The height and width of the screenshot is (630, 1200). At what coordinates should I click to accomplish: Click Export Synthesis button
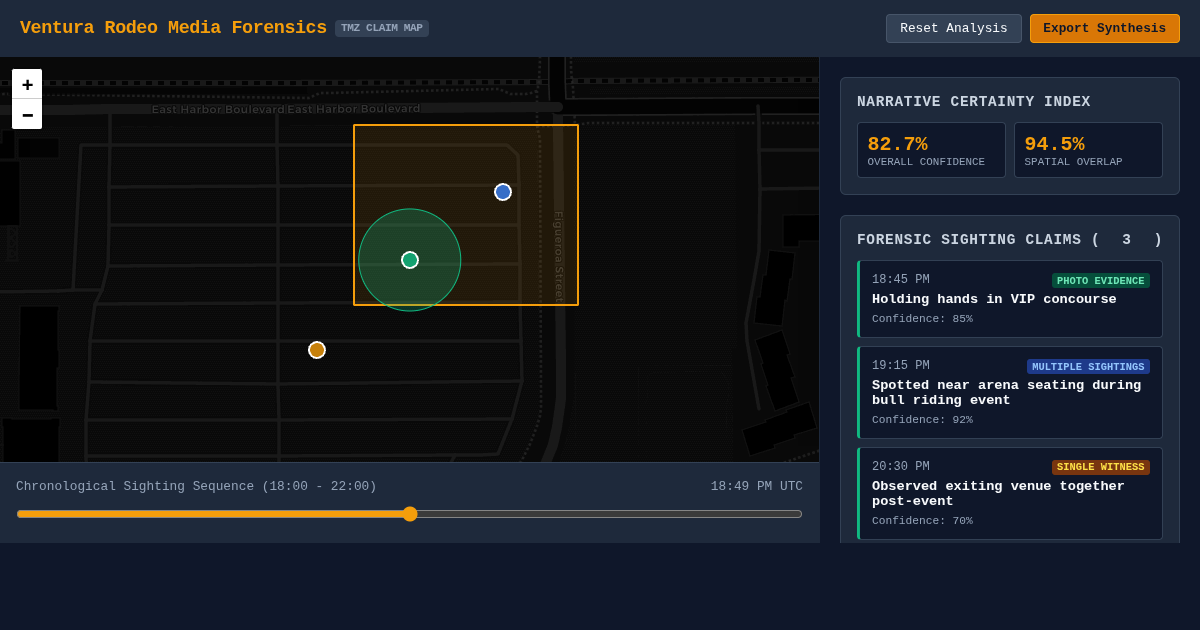click(1105, 28)
